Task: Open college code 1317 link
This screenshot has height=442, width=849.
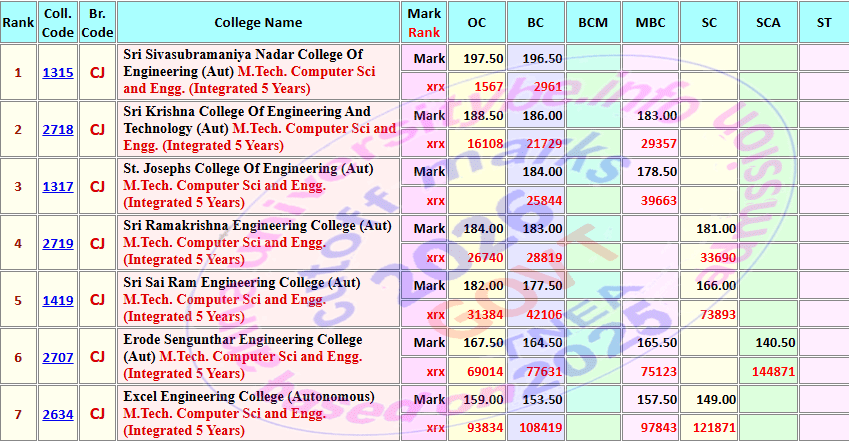Action: tap(58, 186)
